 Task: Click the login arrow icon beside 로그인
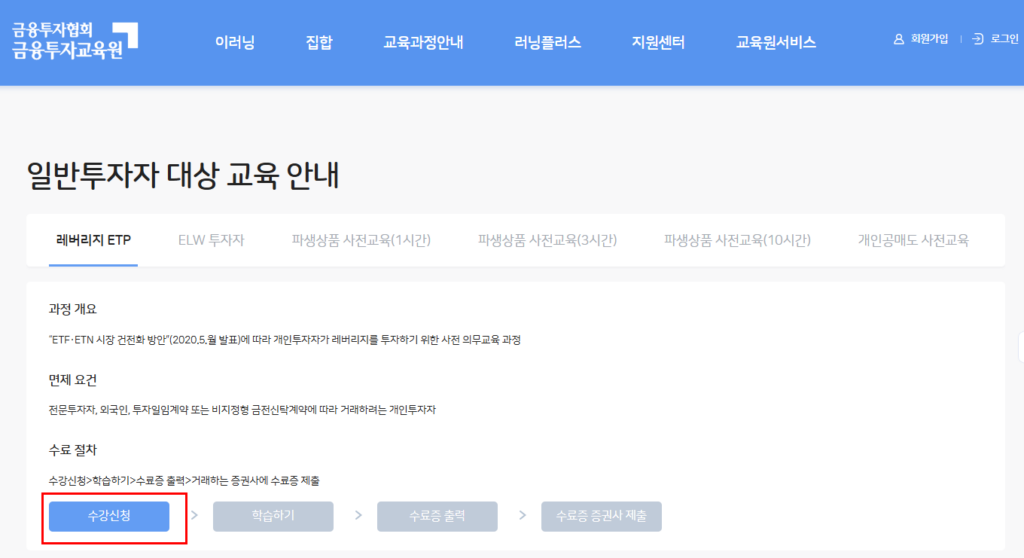pyautogui.click(x=978, y=39)
